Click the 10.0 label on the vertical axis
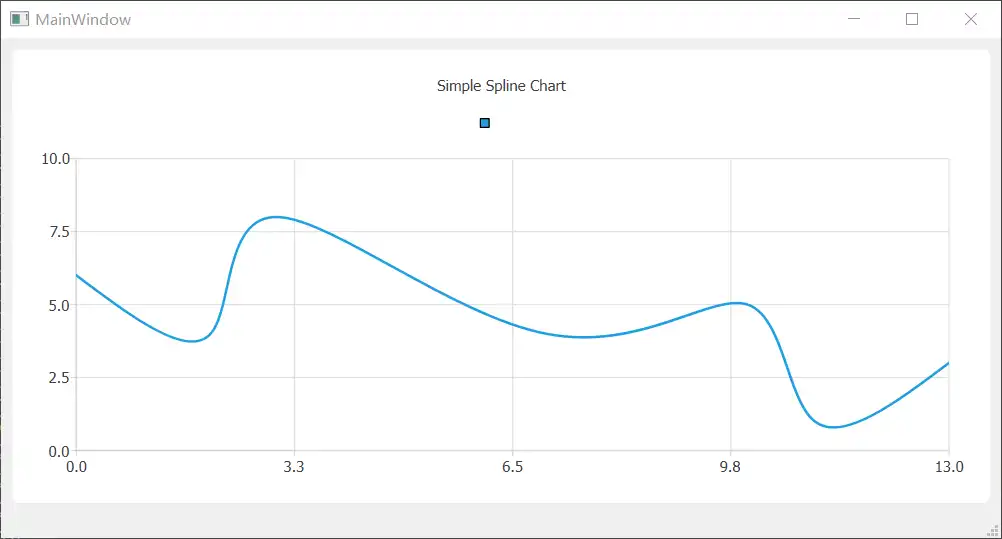The height and width of the screenshot is (539, 1002). tap(55, 158)
